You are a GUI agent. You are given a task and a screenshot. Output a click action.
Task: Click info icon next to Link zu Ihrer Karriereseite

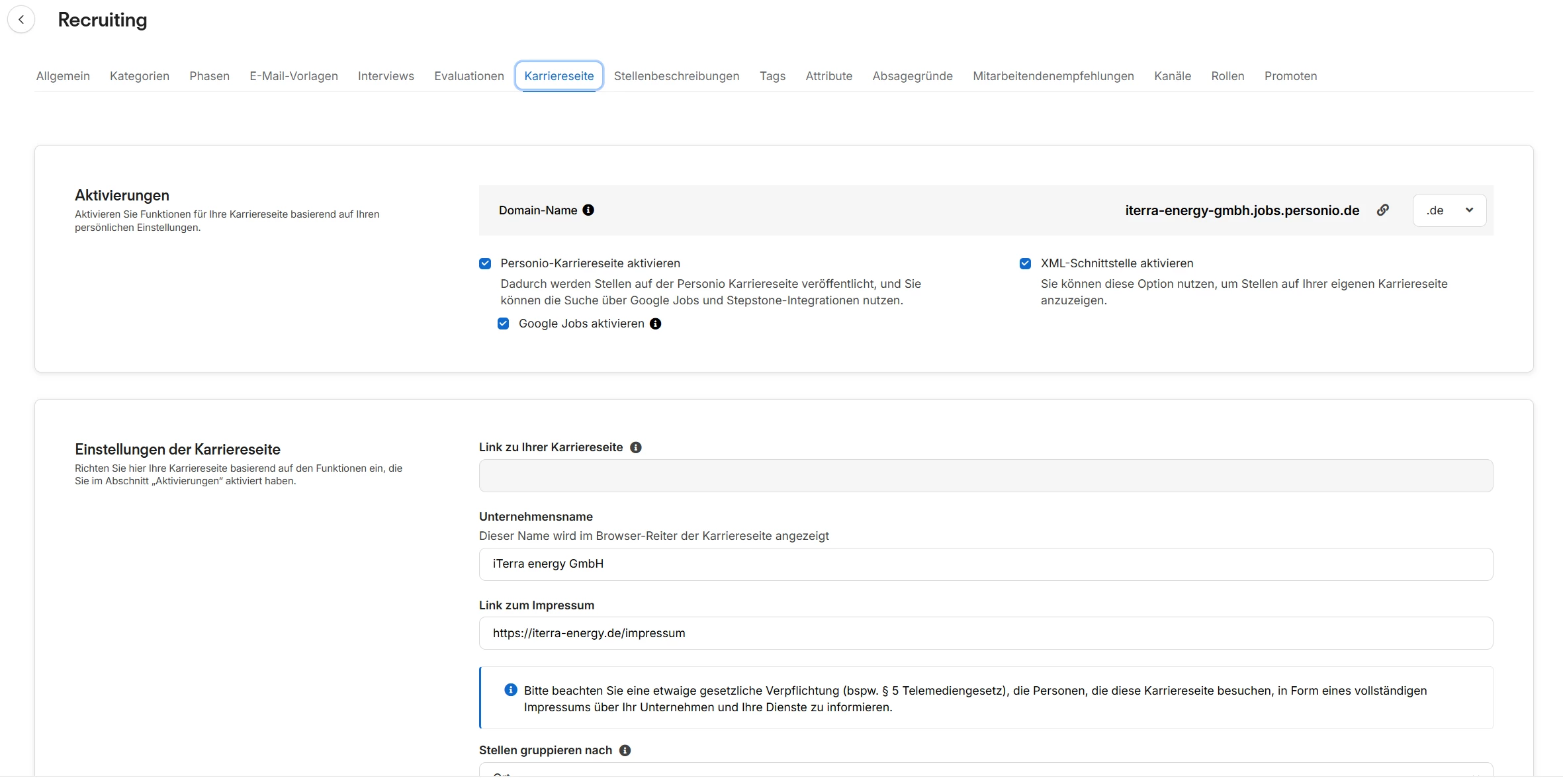[x=635, y=447]
